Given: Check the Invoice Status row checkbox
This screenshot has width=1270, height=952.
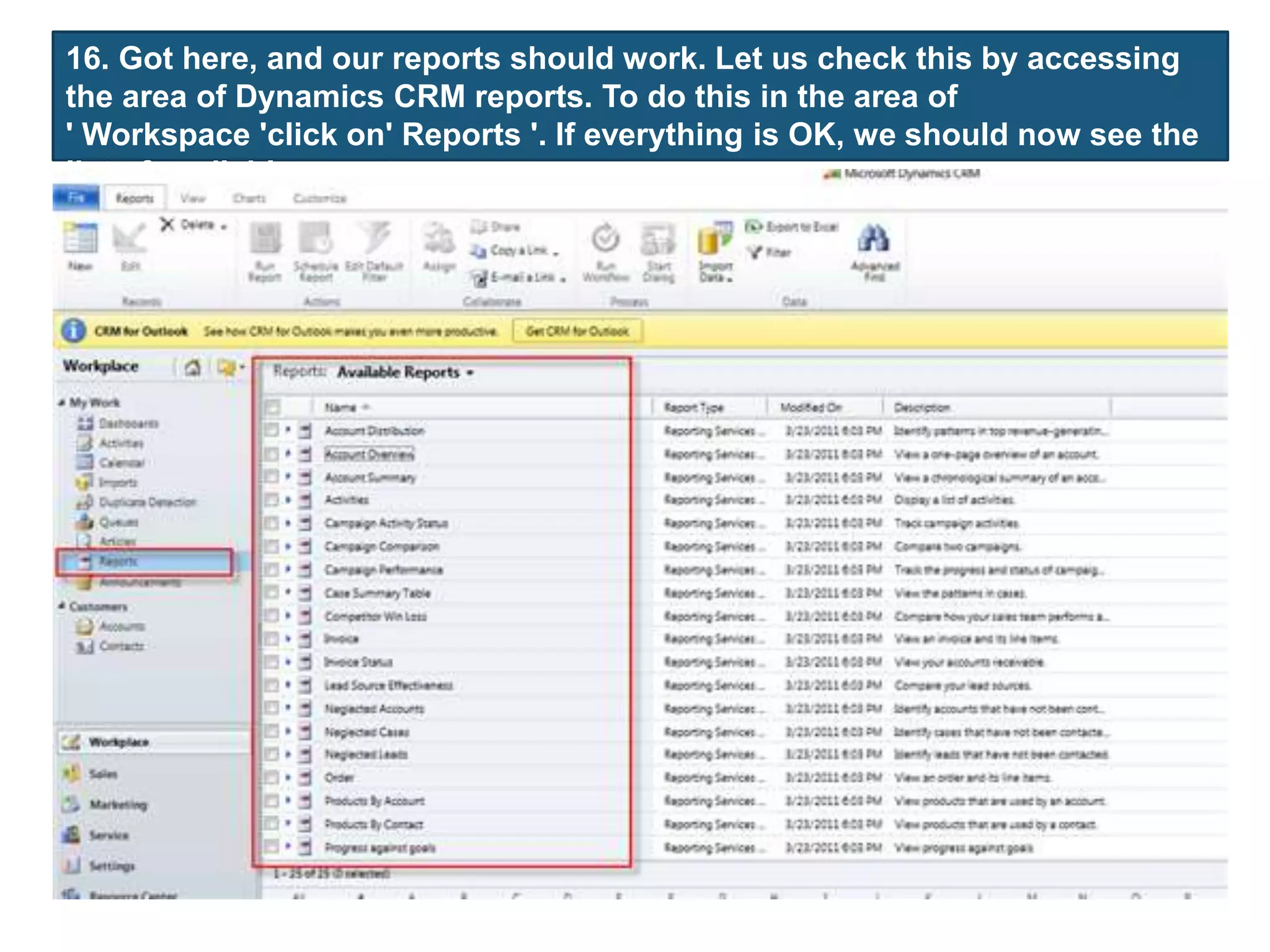Looking at the screenshot, I should (272, 661).
